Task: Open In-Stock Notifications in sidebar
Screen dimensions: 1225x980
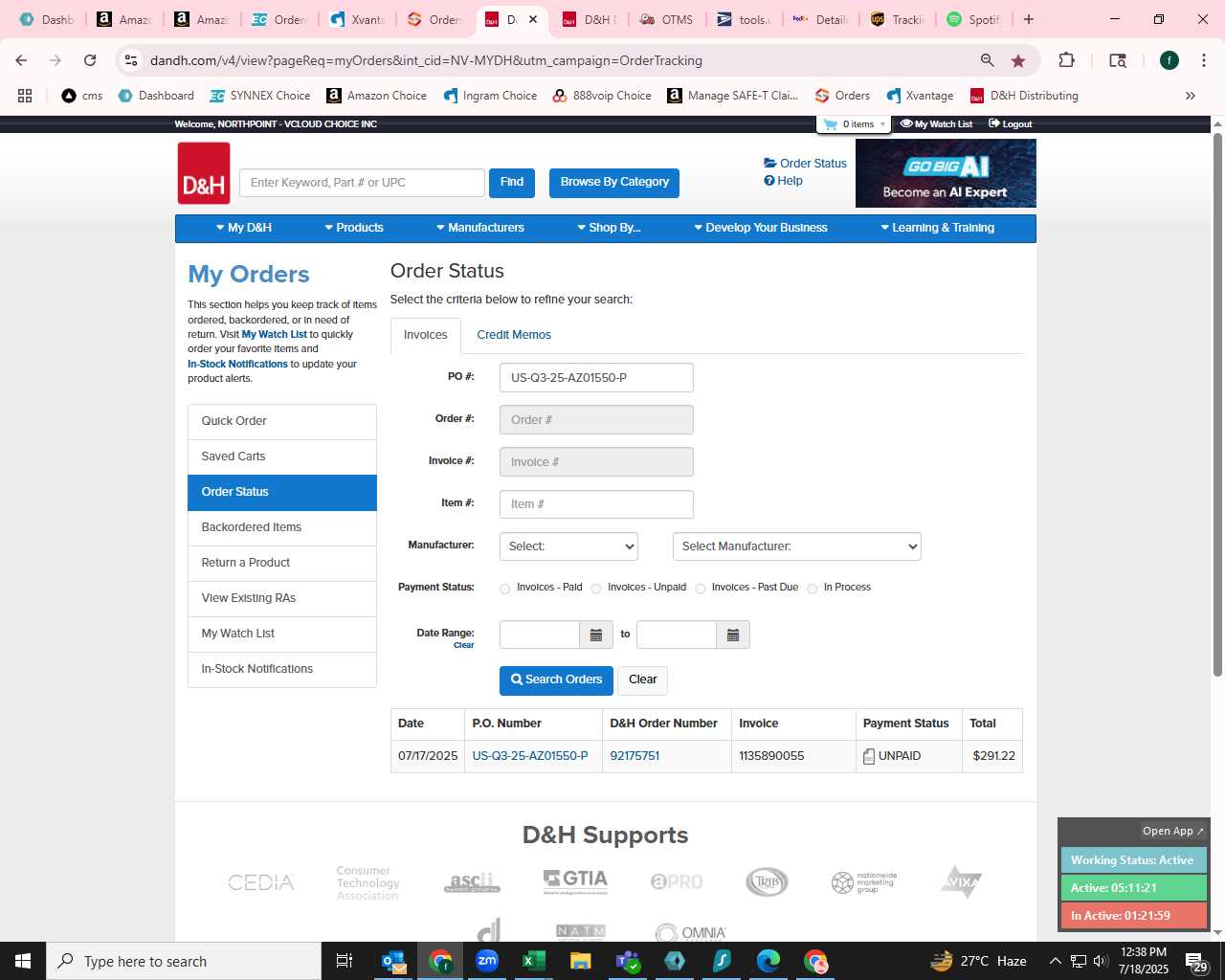Action: (x=282, y=669)
